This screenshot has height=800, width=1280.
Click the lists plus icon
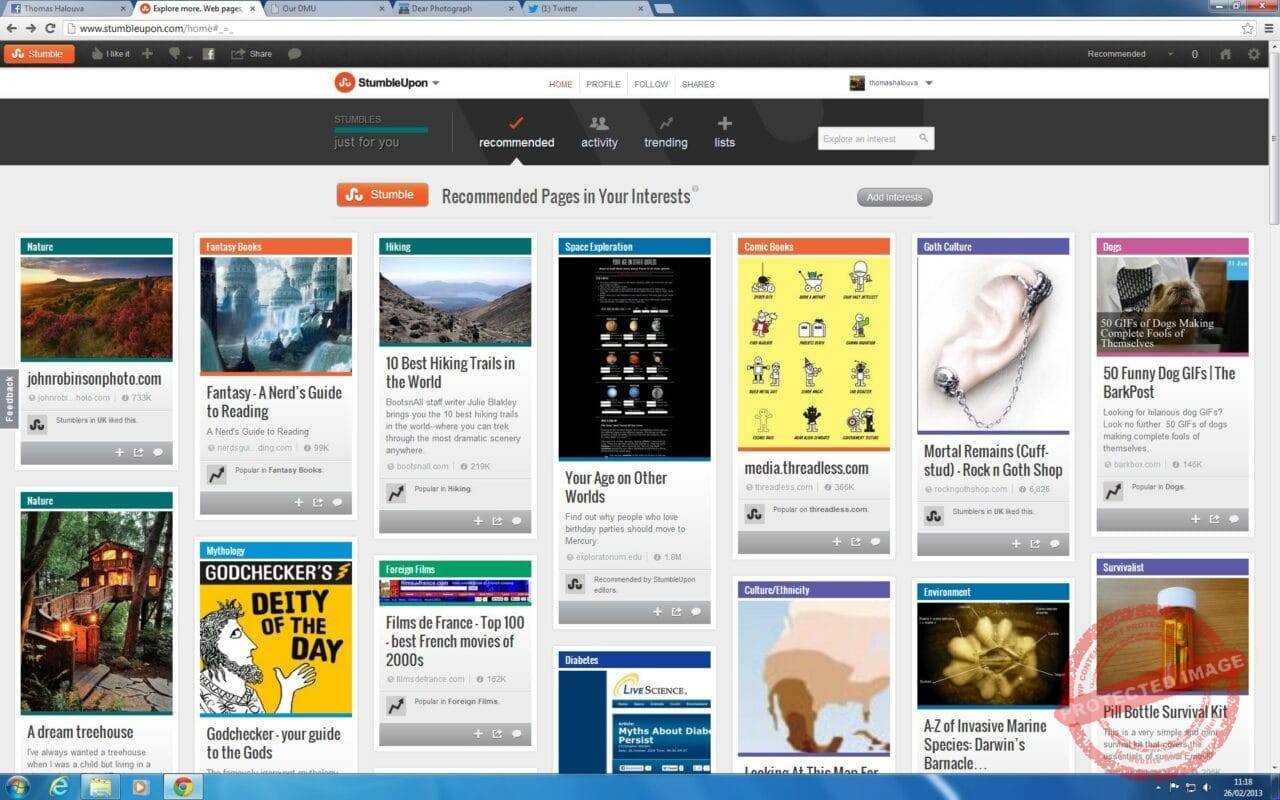[725, 124]
